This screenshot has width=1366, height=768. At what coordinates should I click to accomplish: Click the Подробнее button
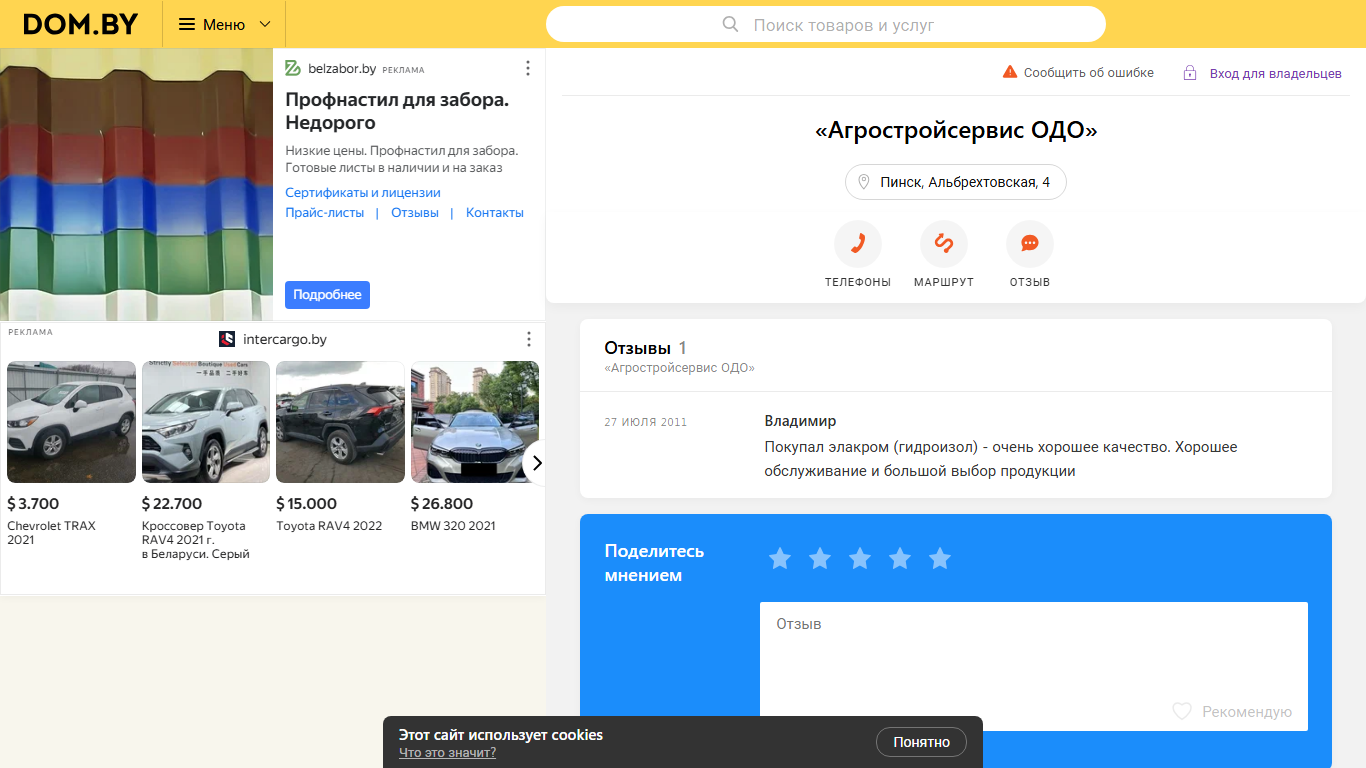[x=327, y=295]
